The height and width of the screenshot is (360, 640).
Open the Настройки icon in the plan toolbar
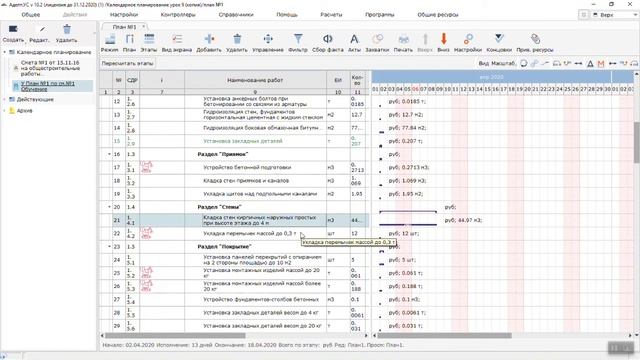(468, 39)
